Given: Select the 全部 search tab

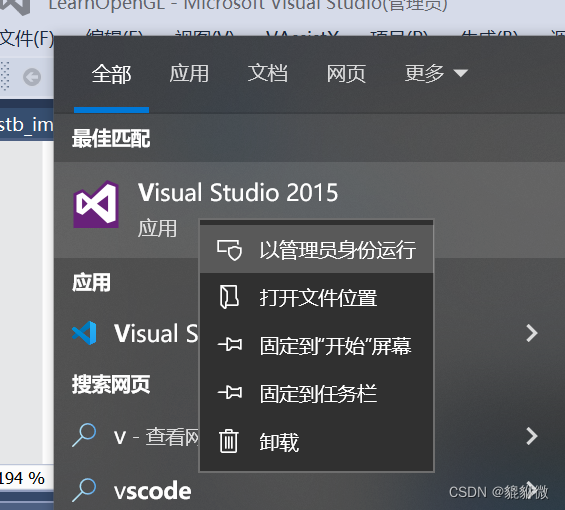Looking at the screenshot, I should pyautogui.click(x=111, y=74).
